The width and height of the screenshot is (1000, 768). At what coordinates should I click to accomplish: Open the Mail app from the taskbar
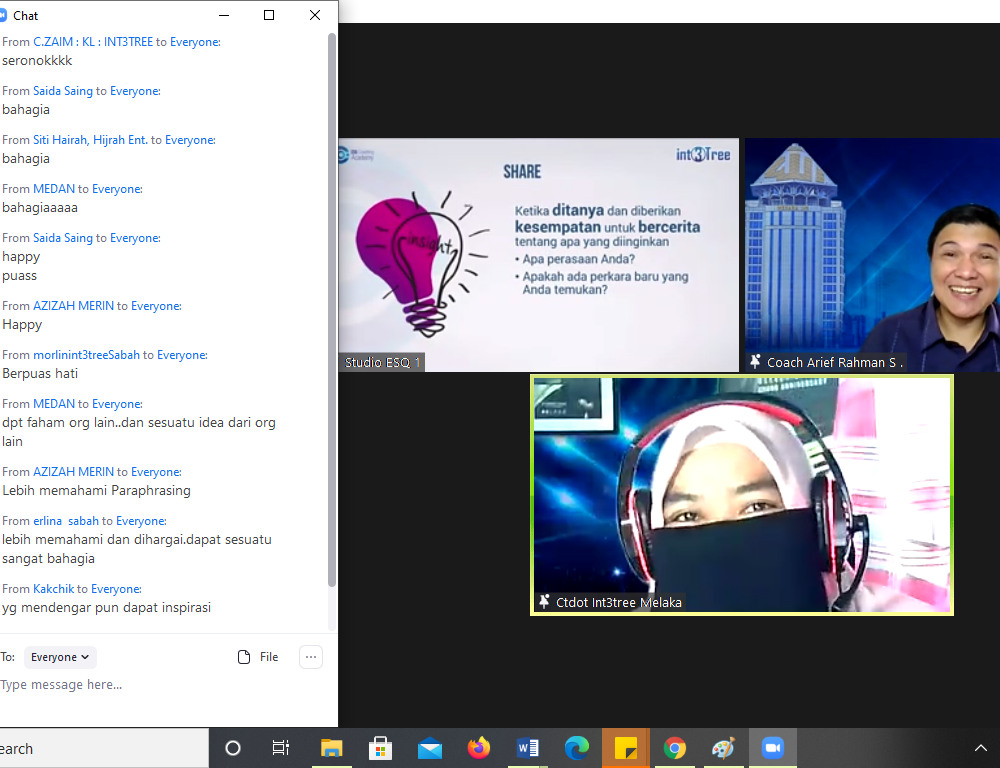[430, 748]
